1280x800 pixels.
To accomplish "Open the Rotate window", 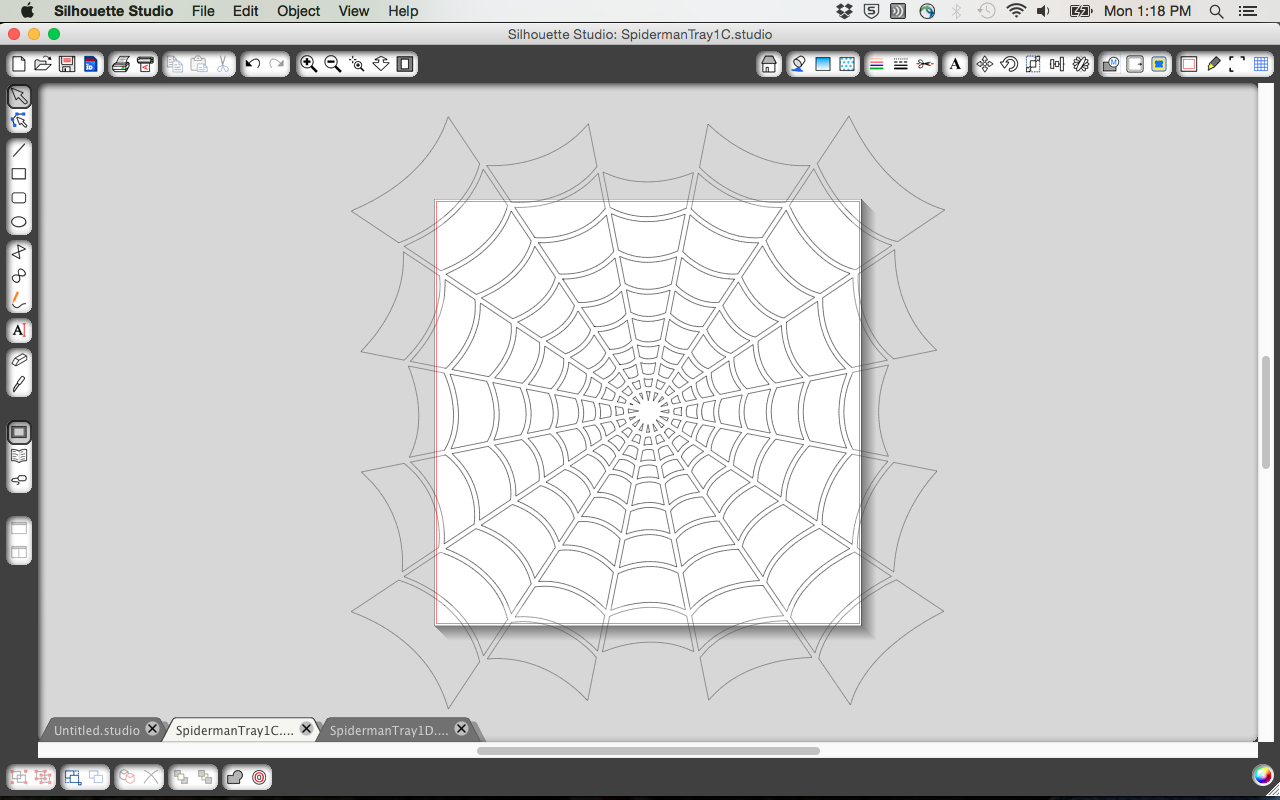I will point(1009,64).
